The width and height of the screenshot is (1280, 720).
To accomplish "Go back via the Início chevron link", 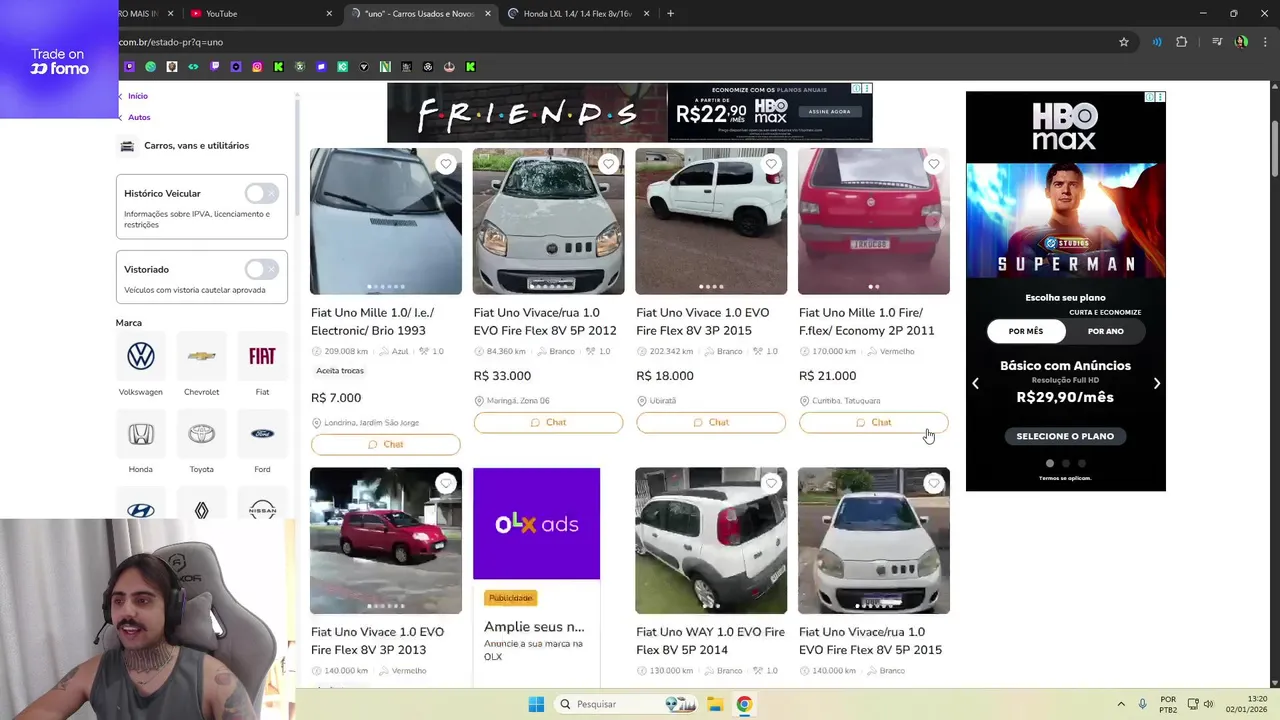I will [133, 96].
